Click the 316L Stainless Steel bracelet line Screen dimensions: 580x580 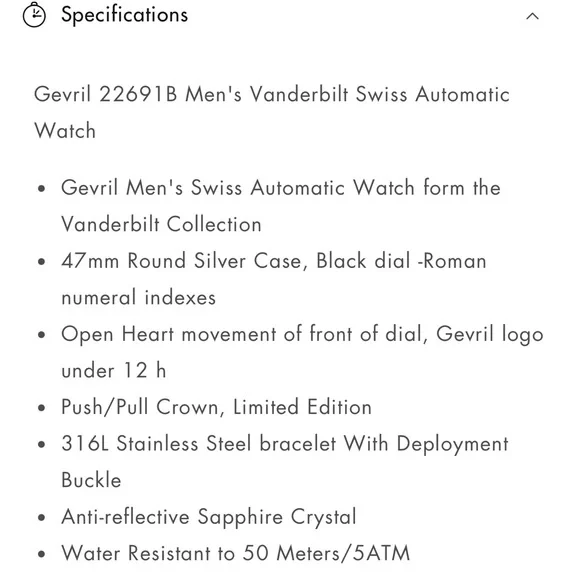[x=285, y=444]
